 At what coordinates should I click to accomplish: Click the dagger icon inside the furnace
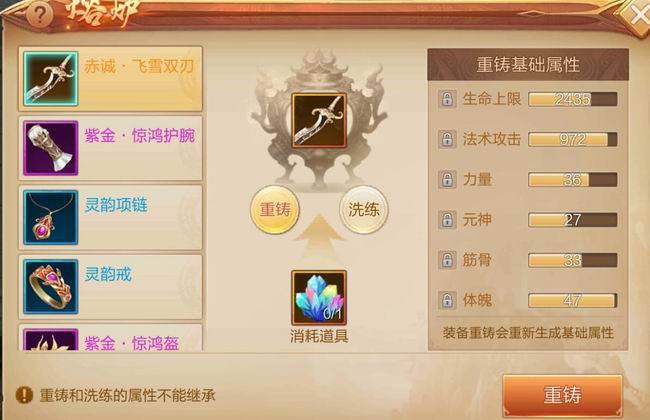pos(319,121)
